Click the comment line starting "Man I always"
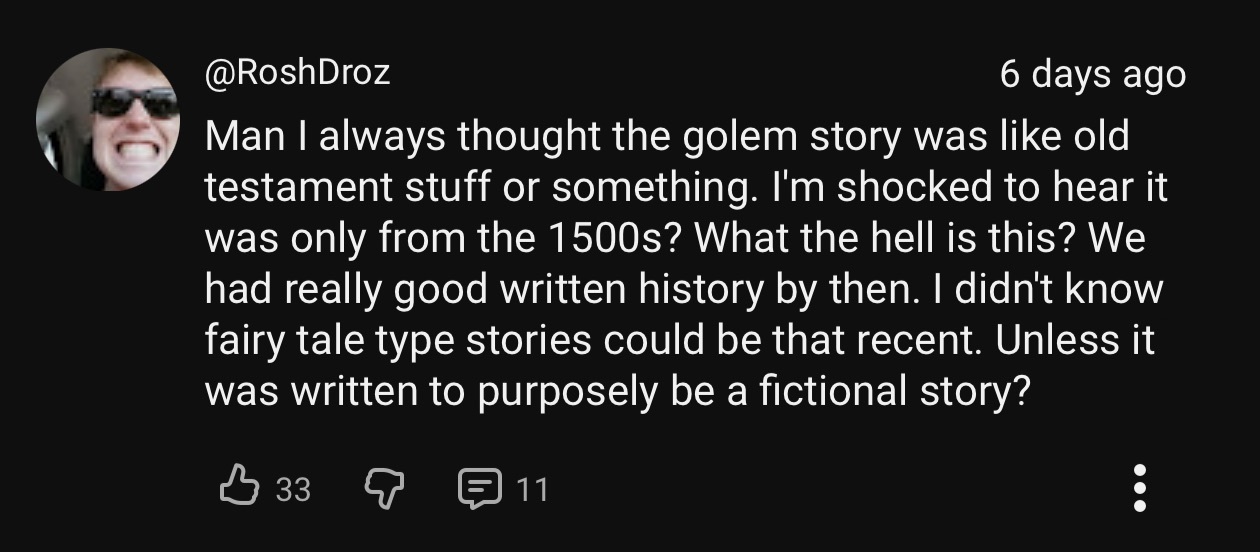1260x552 pixels. (x=666, y=137)
